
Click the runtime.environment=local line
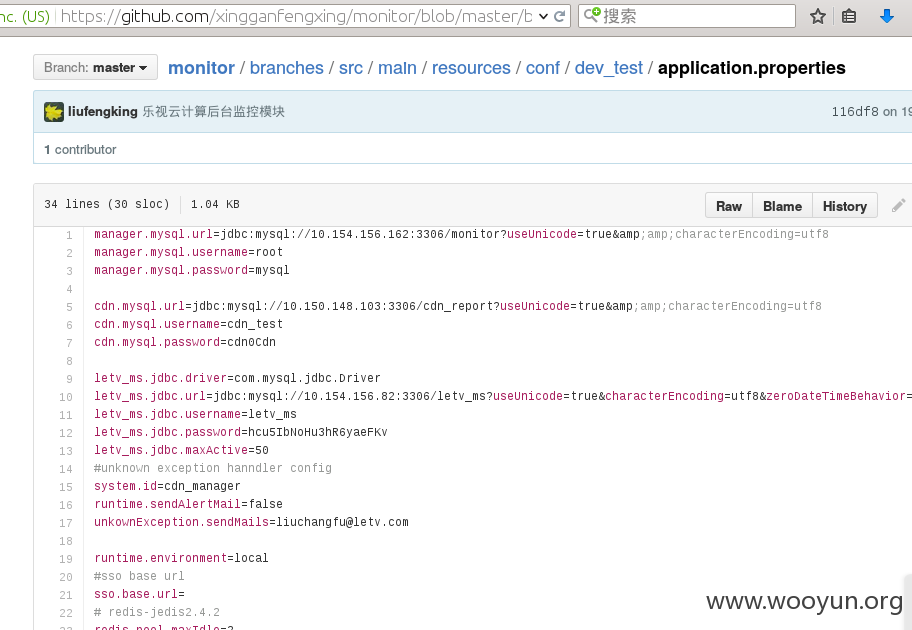[181, 558]
